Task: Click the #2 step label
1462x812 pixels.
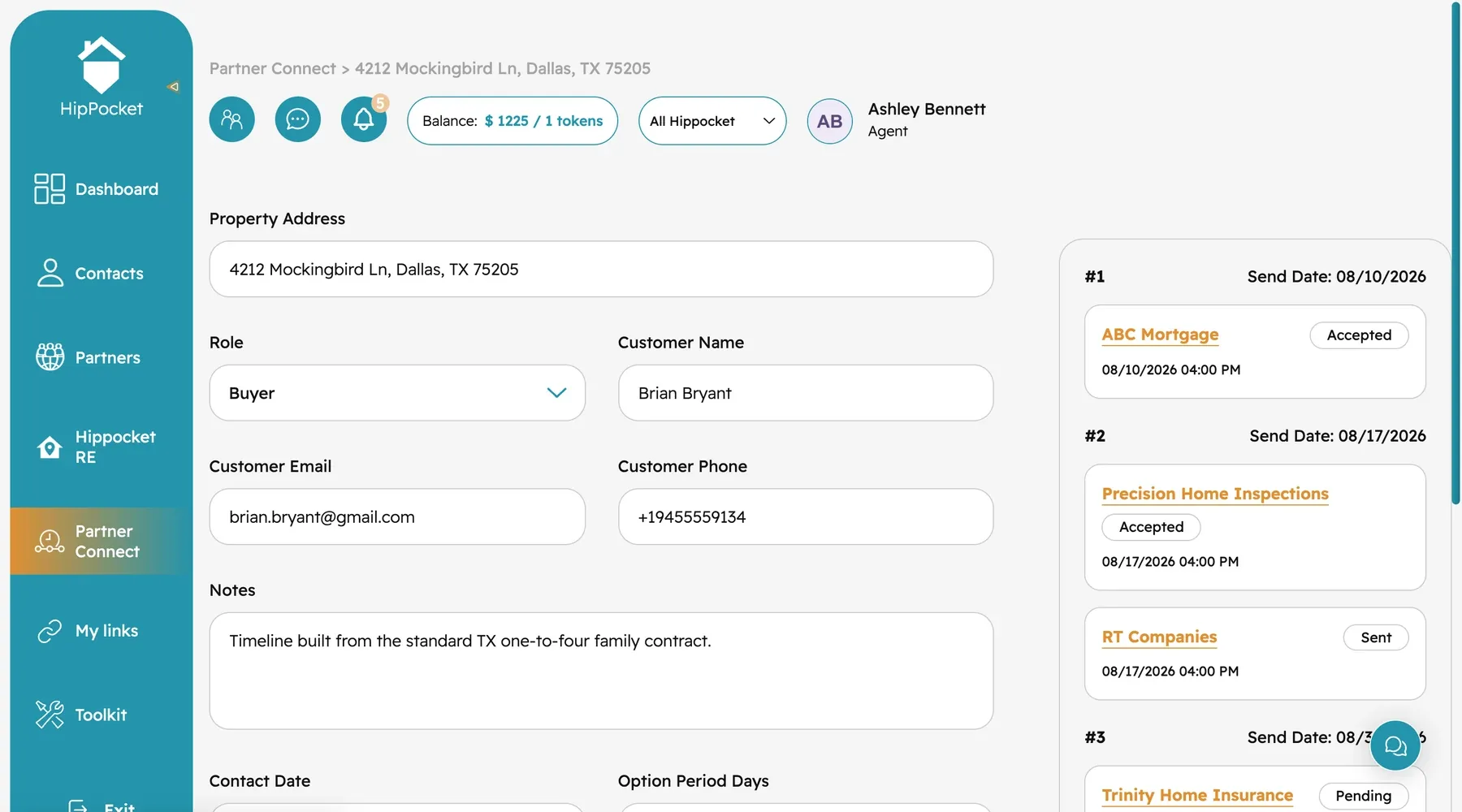Action: (x=1094, y=435)
